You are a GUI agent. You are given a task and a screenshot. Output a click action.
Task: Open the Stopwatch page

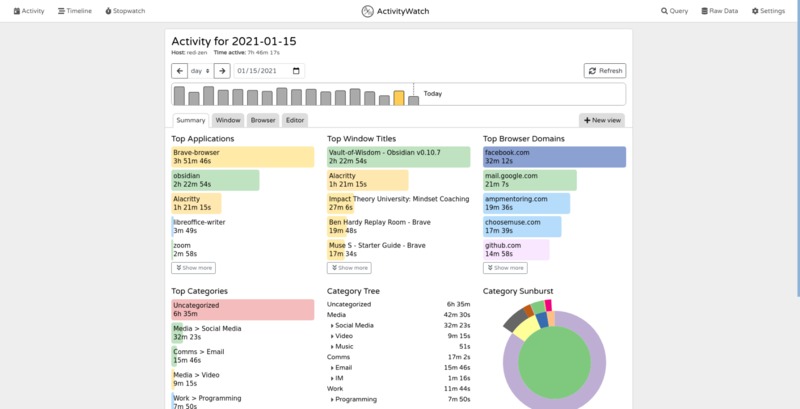click(125, 11)
